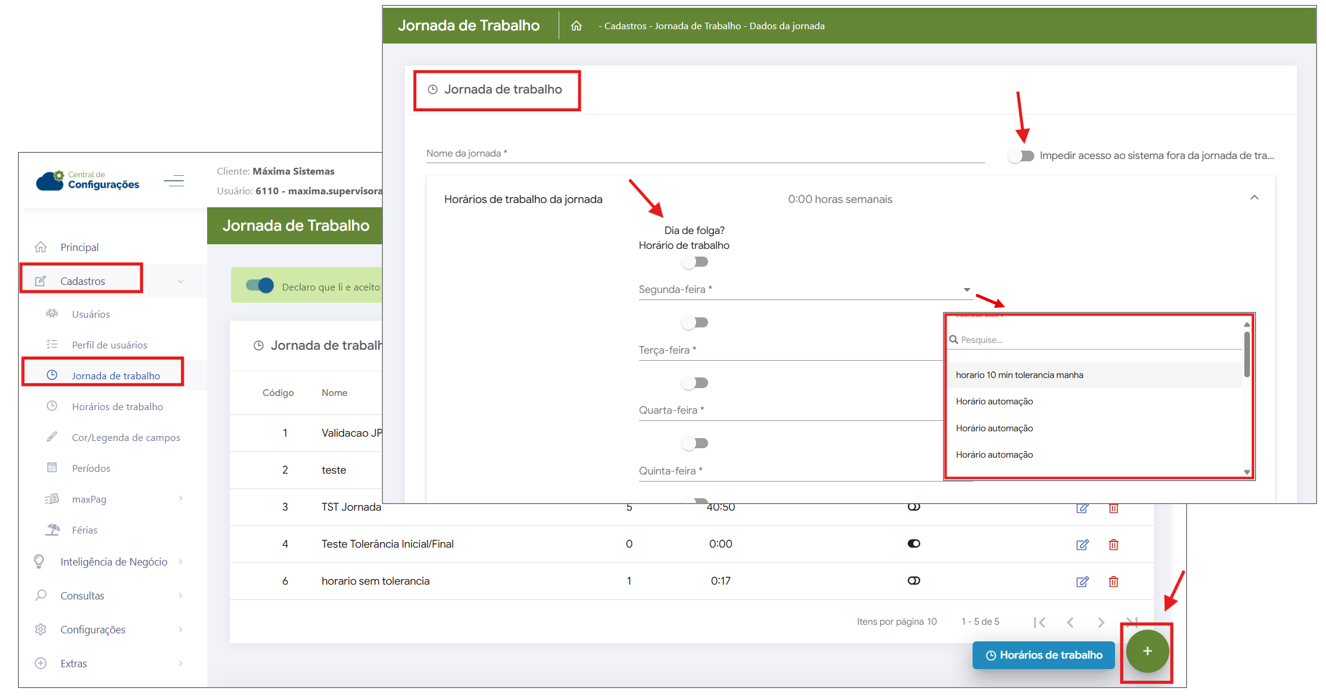Select 'horario 10 min tolerancia manha' option
Screen dimensions: 1326x696
point(1094,375)
